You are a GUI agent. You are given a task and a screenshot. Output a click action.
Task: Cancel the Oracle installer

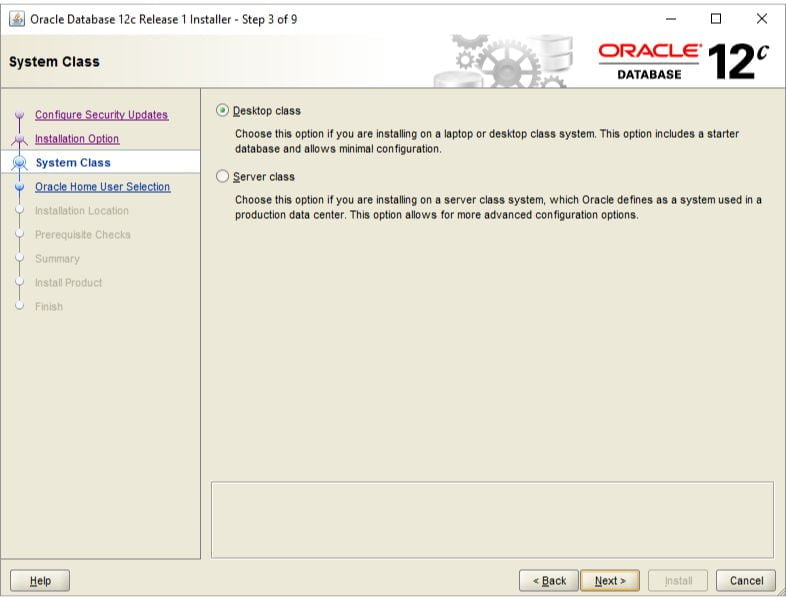coord(746,580)
